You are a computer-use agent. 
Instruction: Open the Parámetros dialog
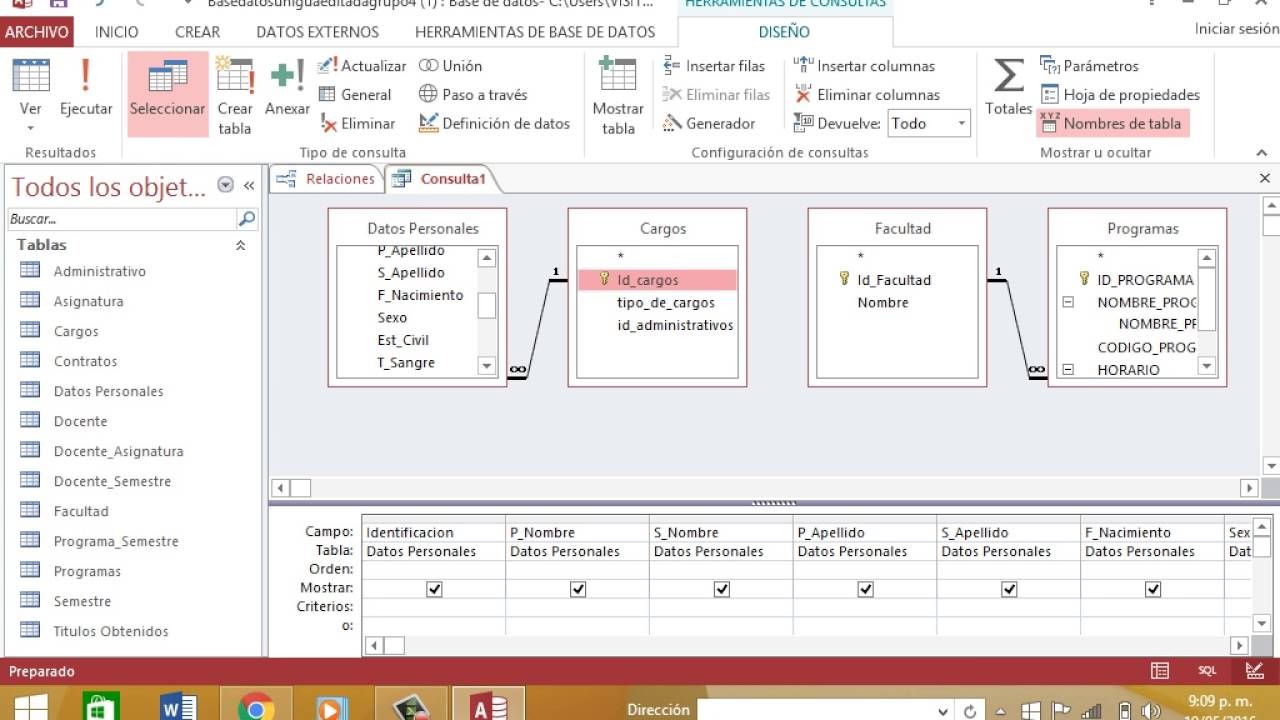[x=1098, y=66]
